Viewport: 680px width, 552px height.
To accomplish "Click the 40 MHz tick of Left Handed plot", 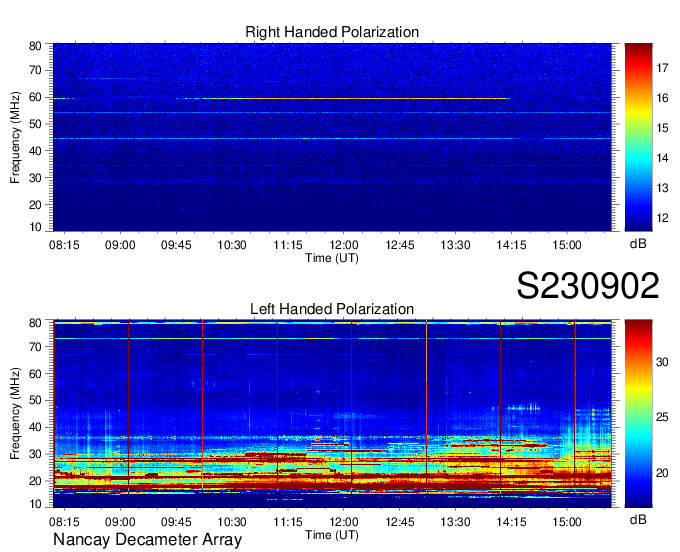I will click(x=35, y=427).
